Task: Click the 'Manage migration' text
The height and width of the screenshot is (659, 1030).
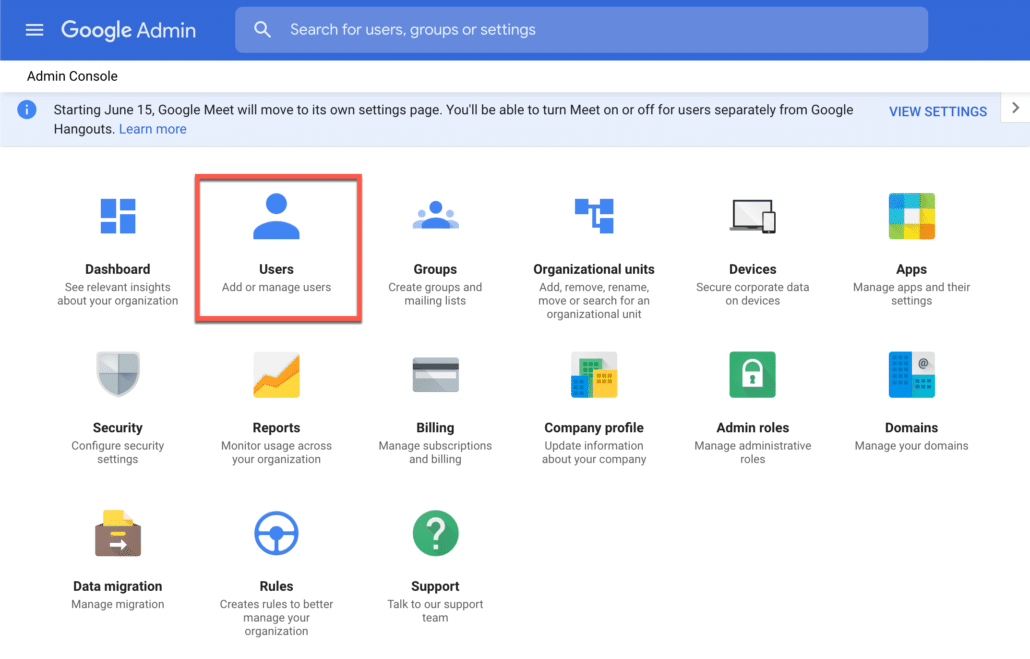Action: [118, 604]
